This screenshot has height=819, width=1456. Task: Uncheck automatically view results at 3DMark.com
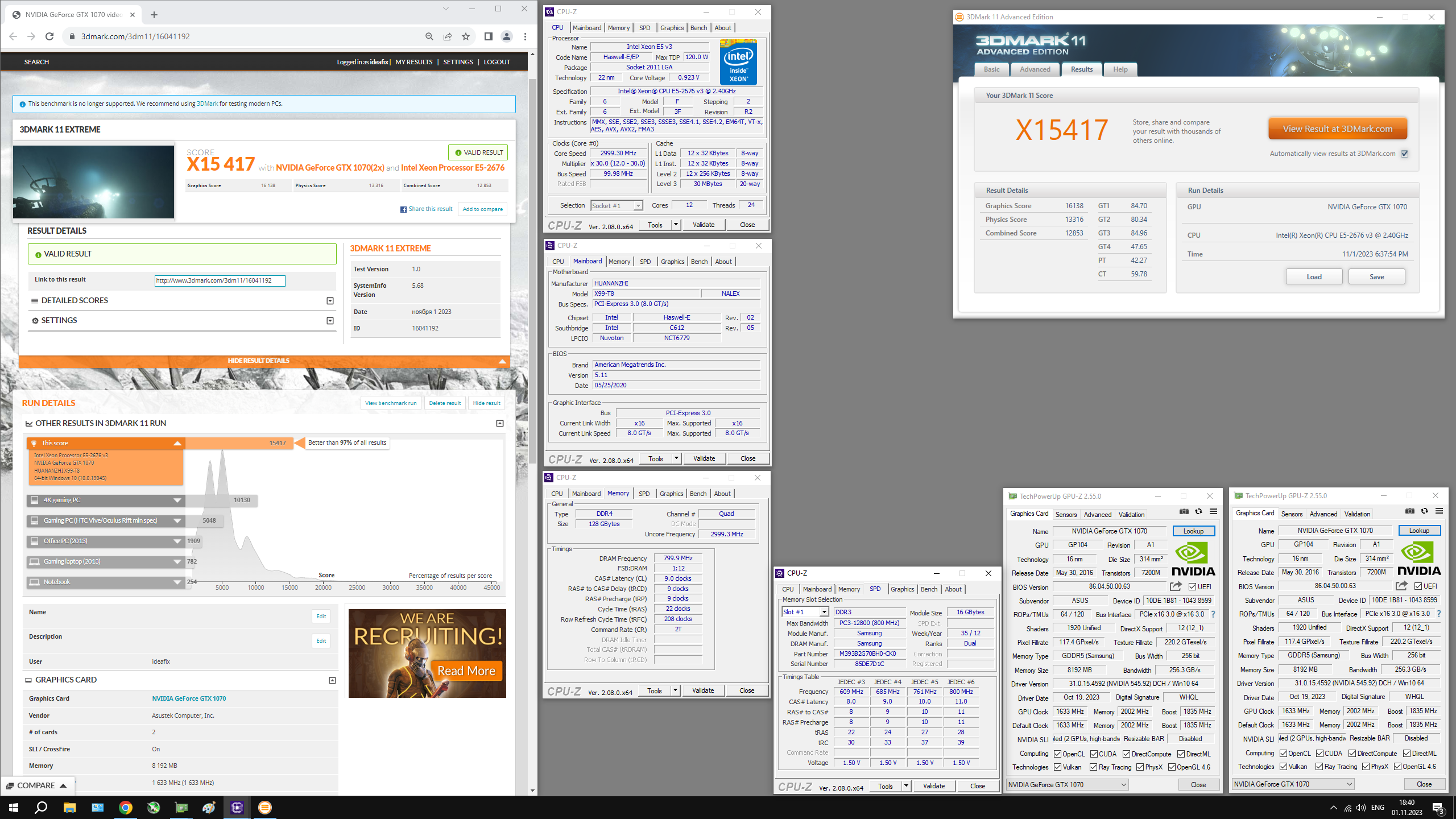[1404, 154]
